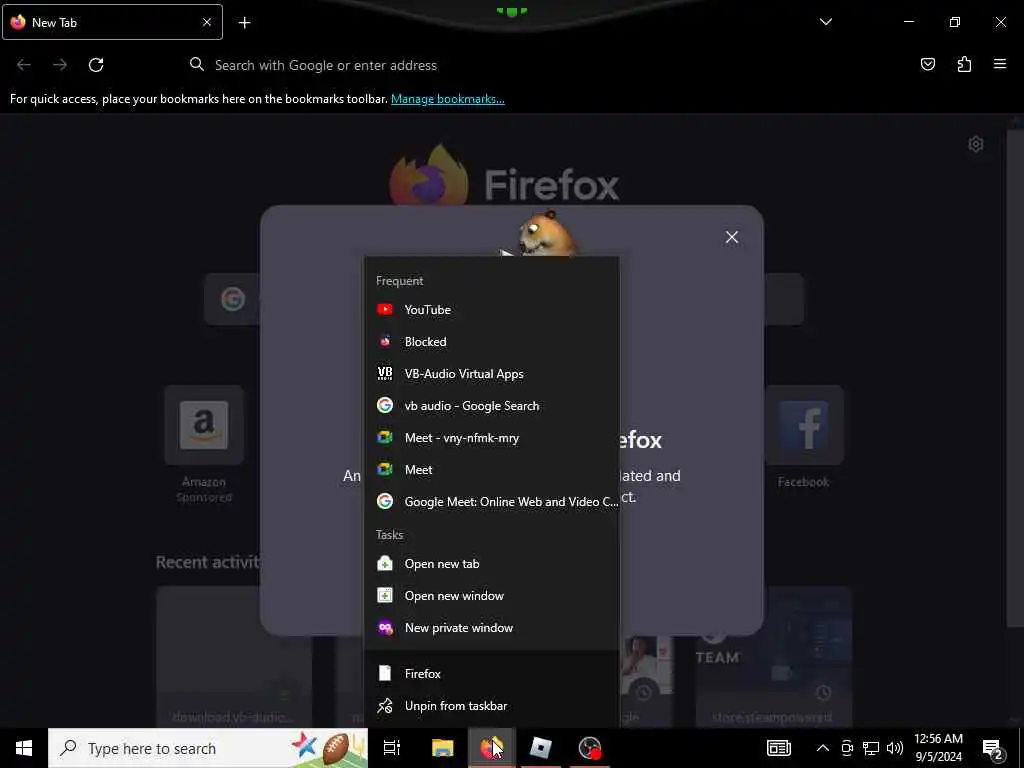Launch Firefox from the jump list
1024x768 pixels.
[x=491, y=673]
